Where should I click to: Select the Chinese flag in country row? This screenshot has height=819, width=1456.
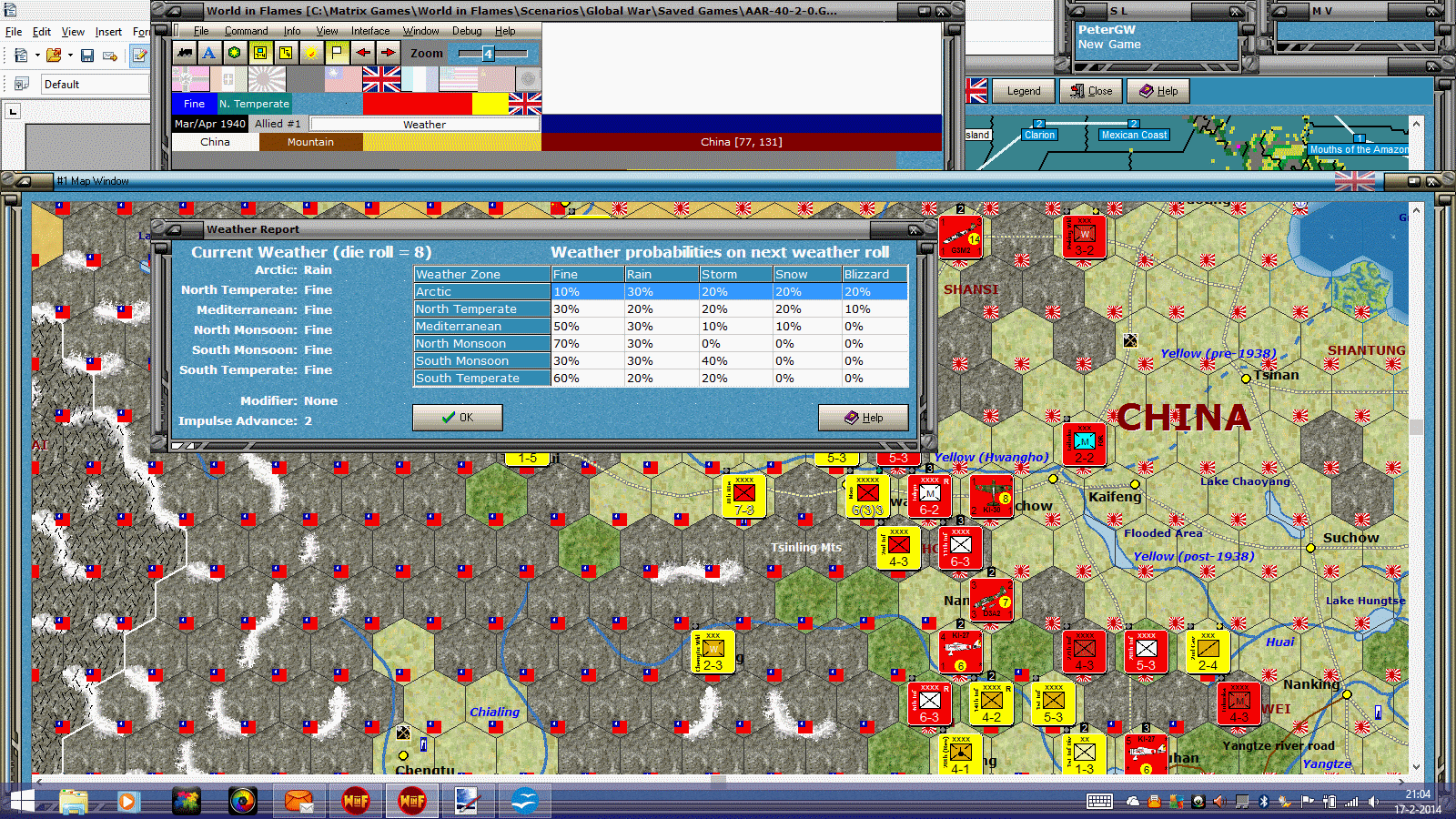343,79
